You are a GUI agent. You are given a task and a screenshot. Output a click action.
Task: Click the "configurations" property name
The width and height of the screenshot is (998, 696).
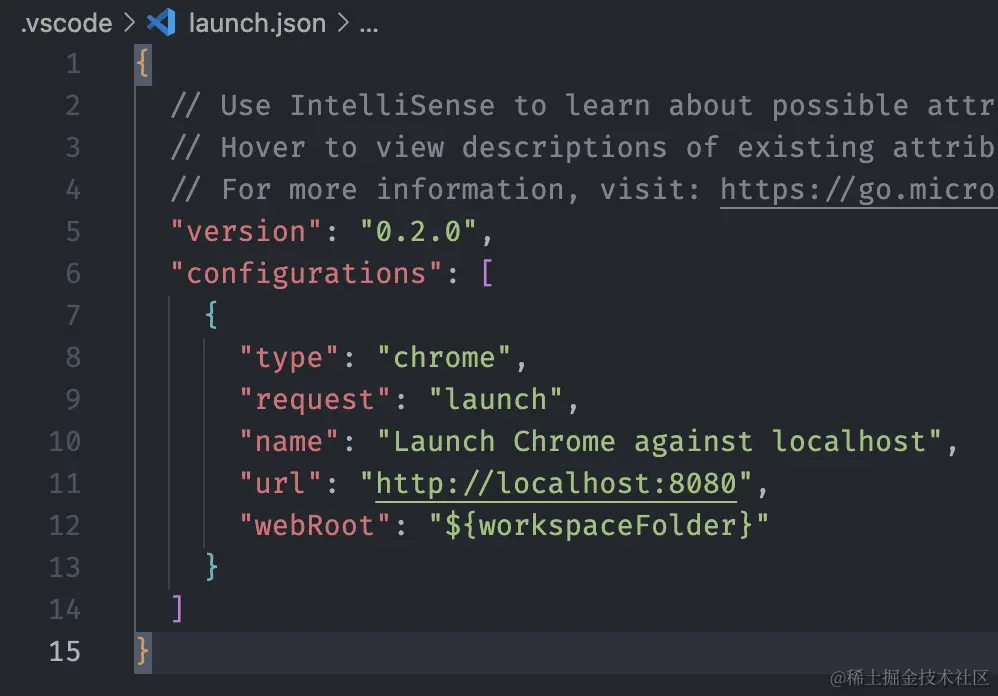point(306,274)
